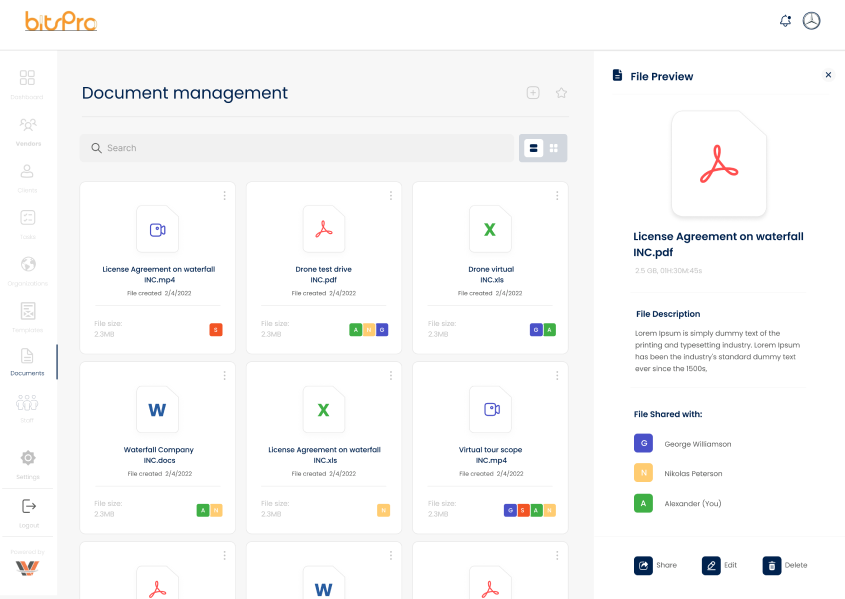
Task: Click Excel icon of Drone virtual INC.xls
Action: click(x=490, y=229)
